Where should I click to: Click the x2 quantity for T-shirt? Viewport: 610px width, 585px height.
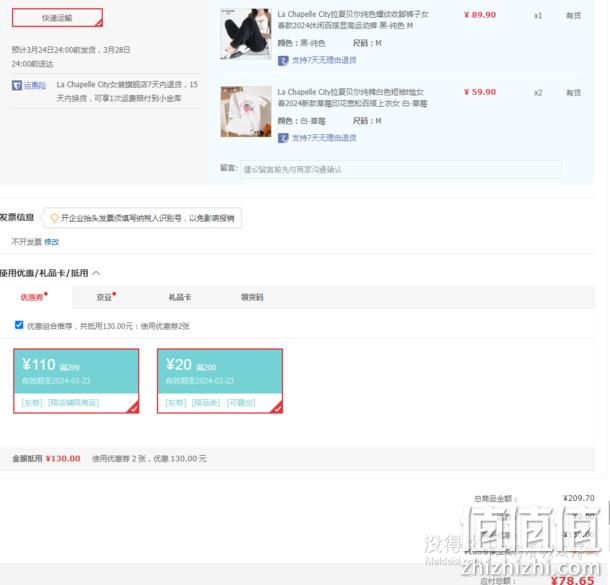(x=538, y=93)
